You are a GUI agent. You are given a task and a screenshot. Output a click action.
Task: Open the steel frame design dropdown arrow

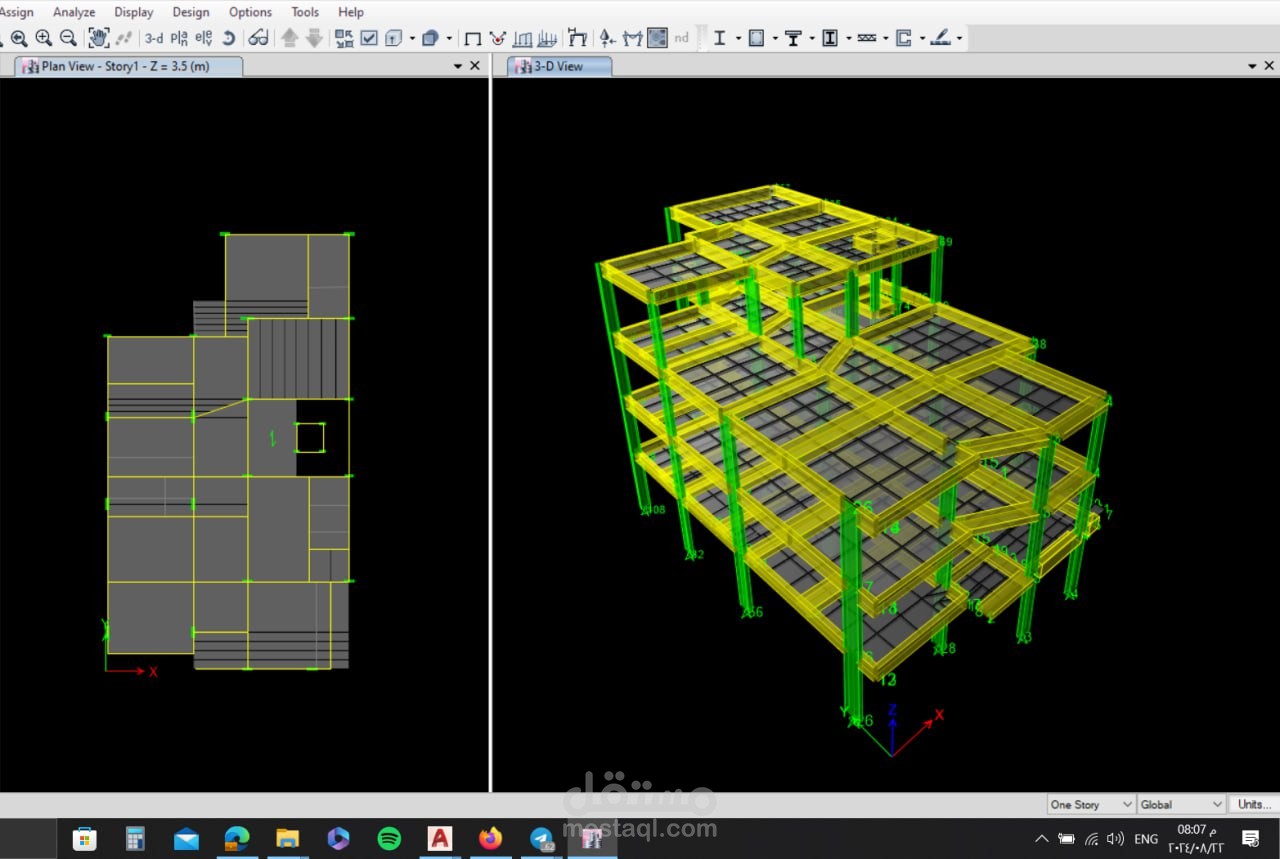point(738,38)
